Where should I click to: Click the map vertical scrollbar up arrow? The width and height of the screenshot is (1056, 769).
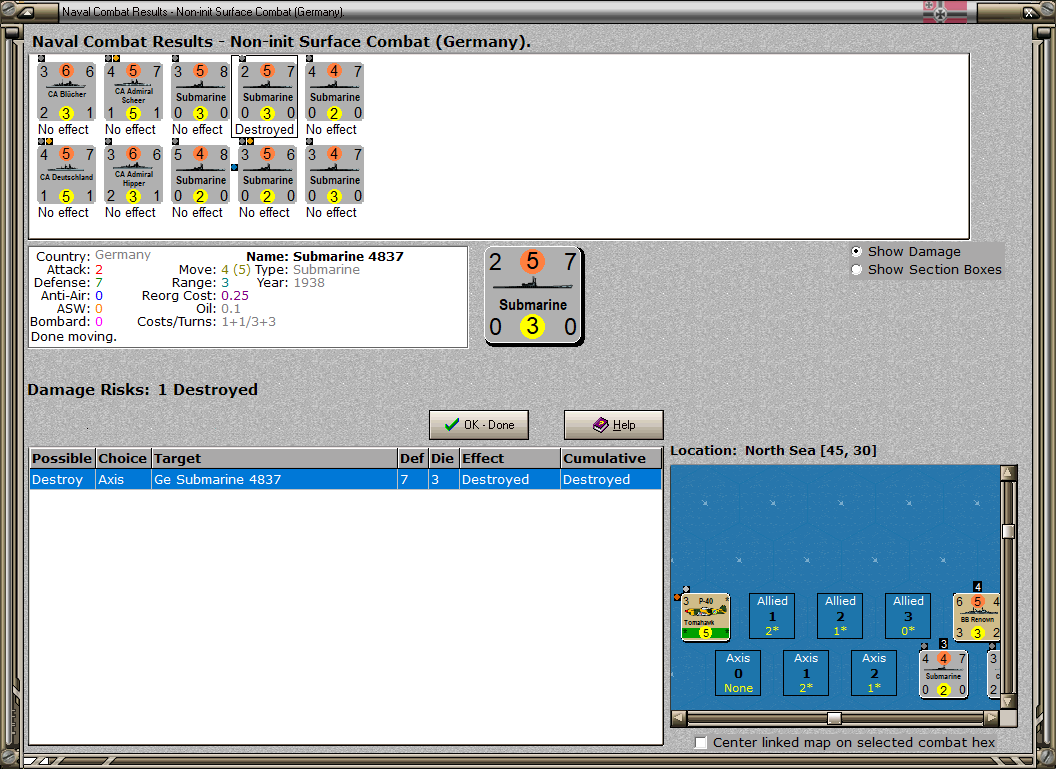pyautogui.click(x=1008, y=473)
